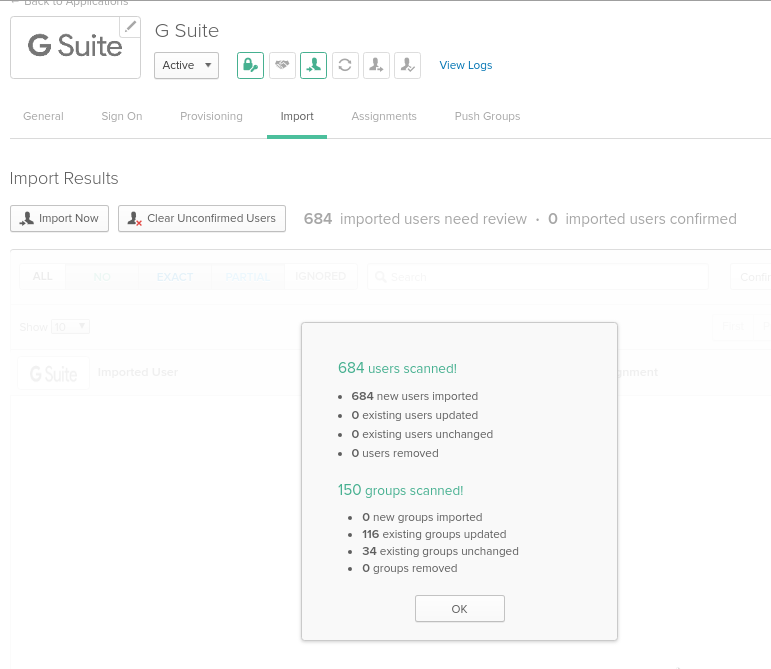Click the circular sync arrows icon
Screen dimensions: 771x669
345,65
